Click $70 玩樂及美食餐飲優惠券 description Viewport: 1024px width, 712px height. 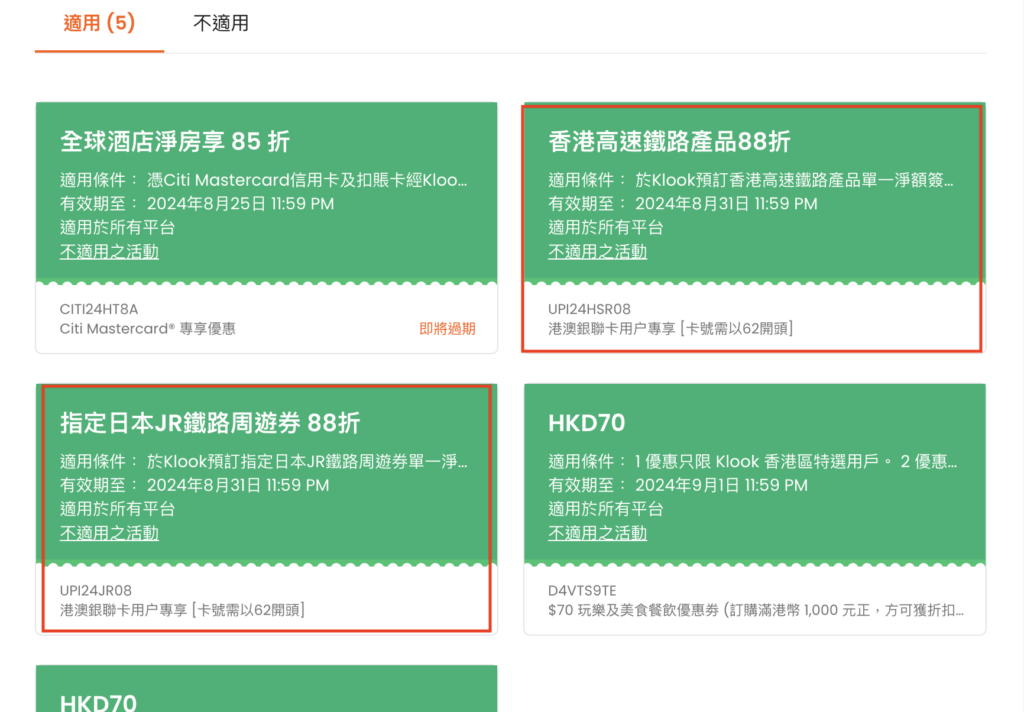(x=756, y=610)
